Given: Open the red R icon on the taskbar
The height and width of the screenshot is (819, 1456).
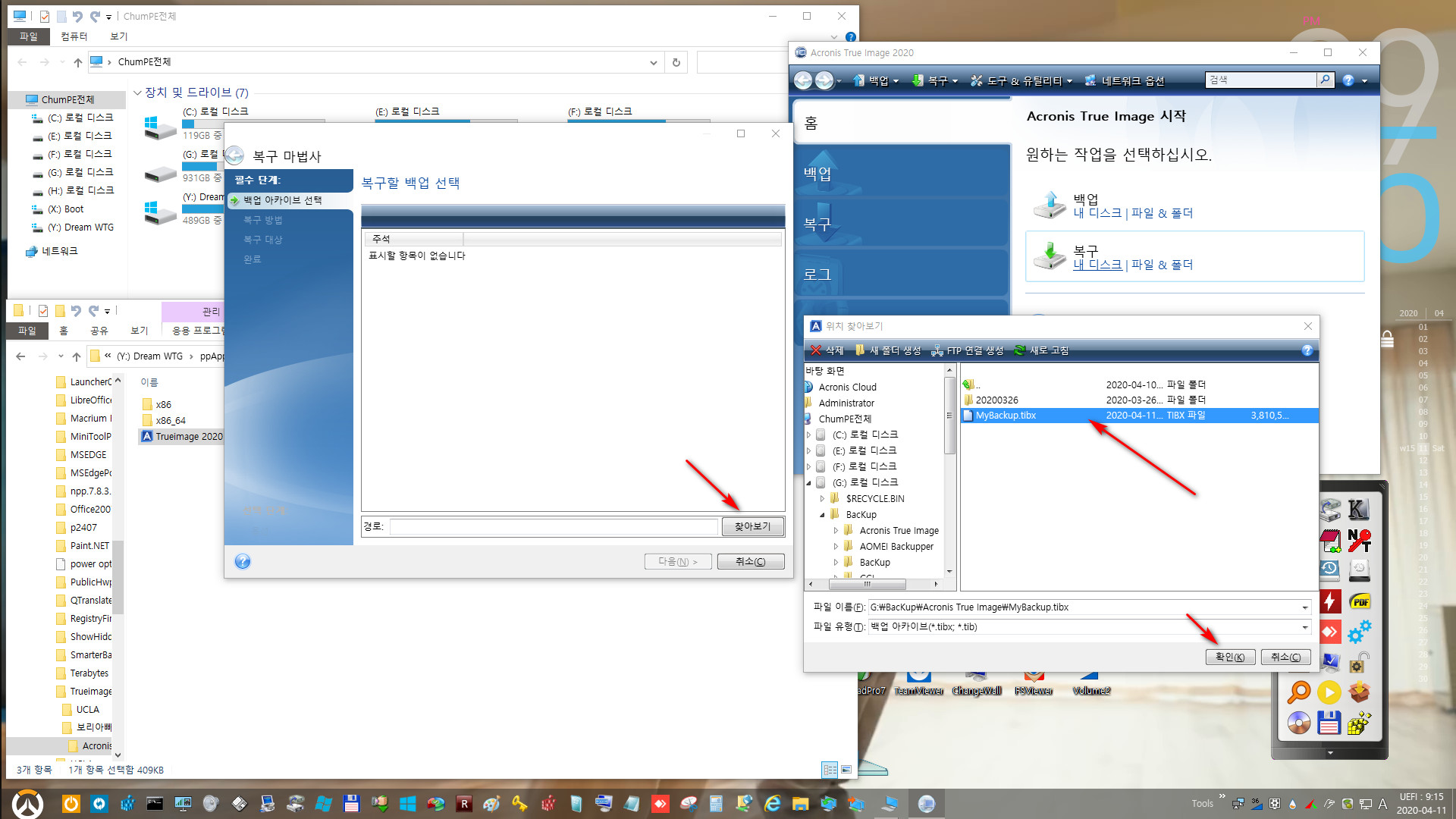Looking at the screenshot, I should (463, 804).
